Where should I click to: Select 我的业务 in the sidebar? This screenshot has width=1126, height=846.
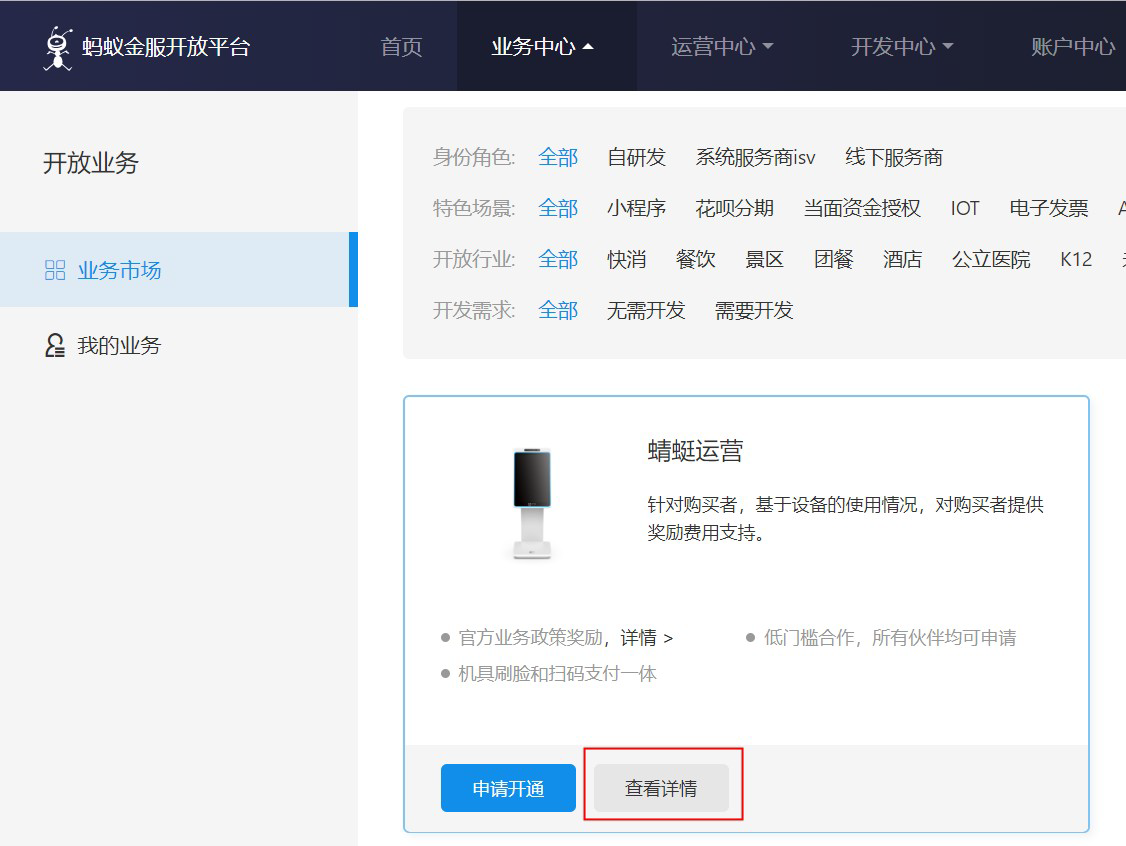pos(119,345)
